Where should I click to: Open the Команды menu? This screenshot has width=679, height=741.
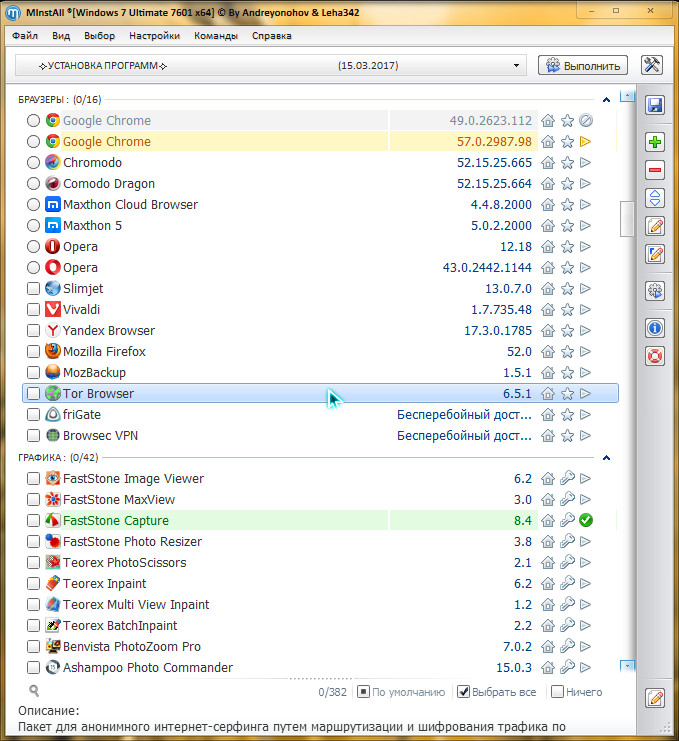216,35
